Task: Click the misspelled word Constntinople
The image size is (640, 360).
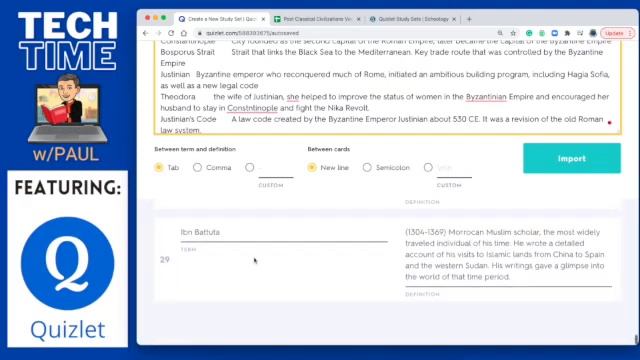Action: (x=252, y=108)
